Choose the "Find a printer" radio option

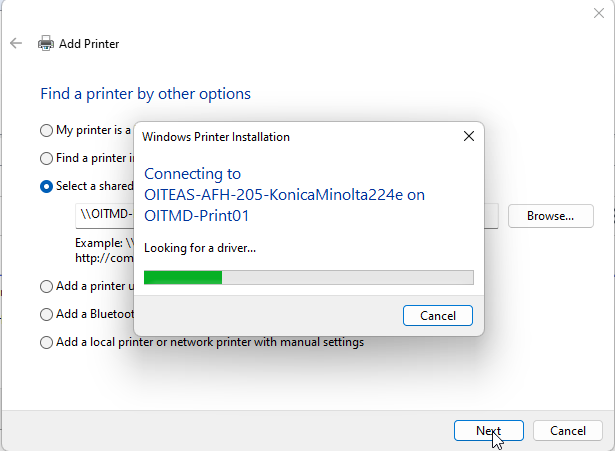[x=47, y=158]
